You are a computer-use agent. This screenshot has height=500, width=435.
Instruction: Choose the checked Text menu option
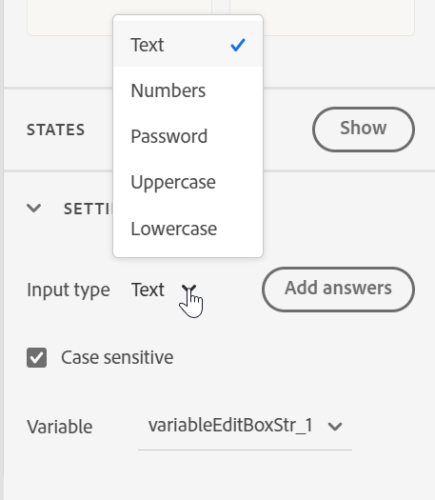pos(188,45)
